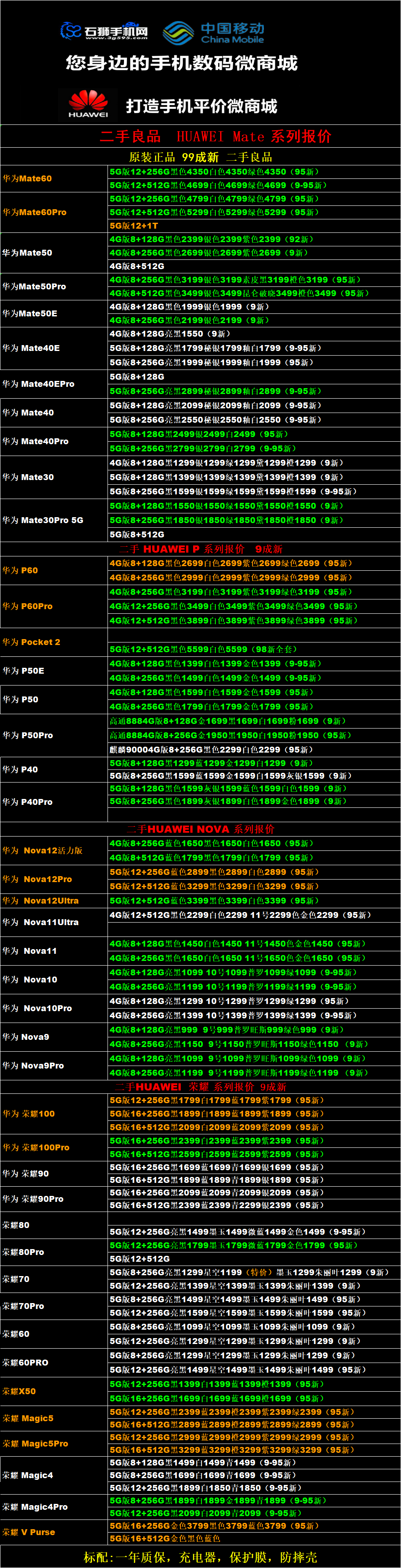Screen dimensions: 401x1568
Task: Click the 华为 Mate40Pro model cell
Action: [x=54, y=441]
